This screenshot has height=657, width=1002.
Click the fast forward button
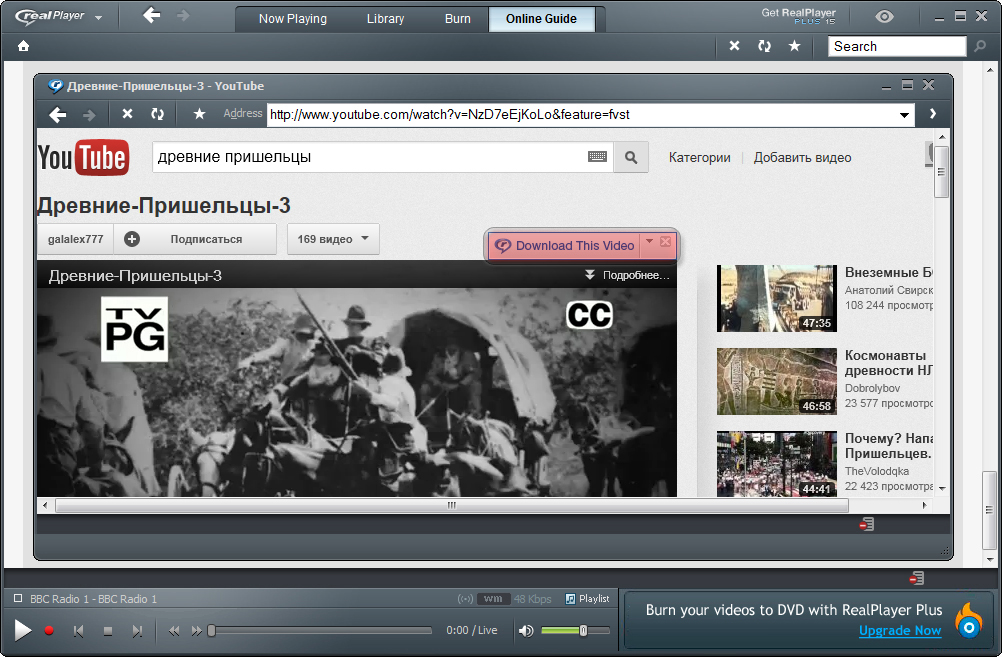(x=196, y=631)
